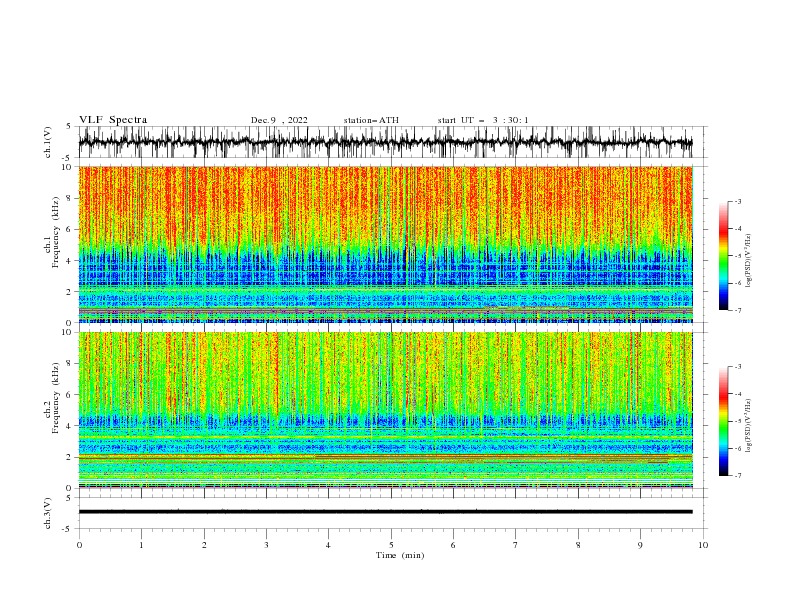Image resolution: width=792 pixels, height=612 pixels.
Task: Click the "-5" volt tick of ch.1 waveform
Action: [68, 158]
